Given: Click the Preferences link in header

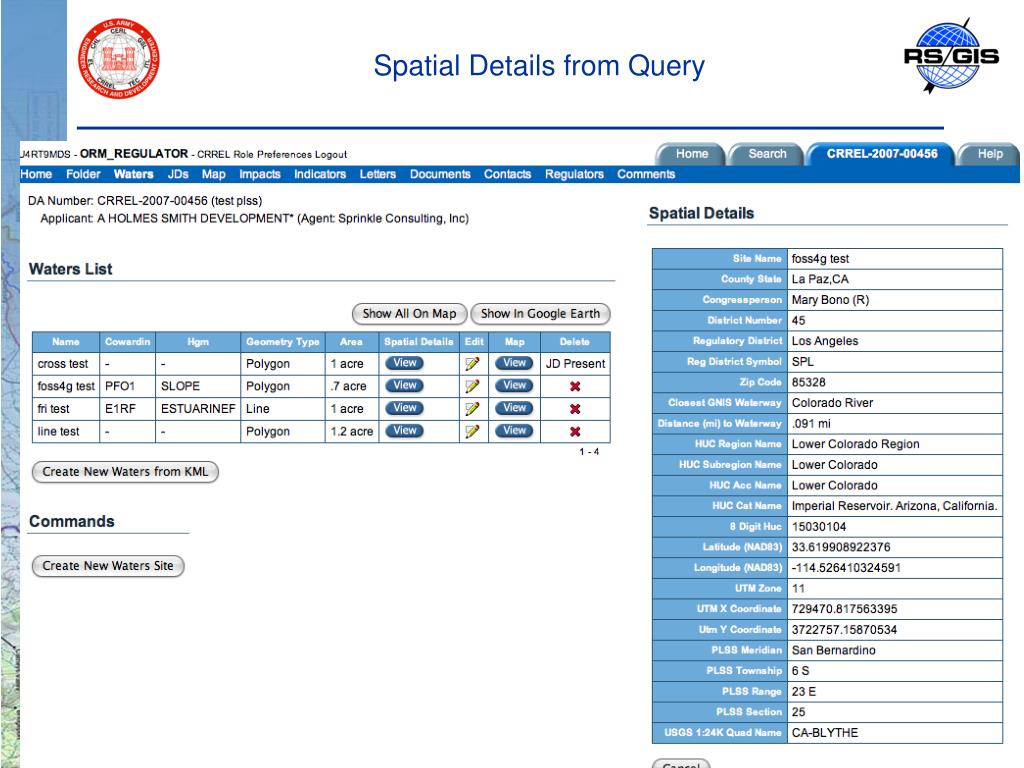Looking at the screenshot, I should coord(284,155).
